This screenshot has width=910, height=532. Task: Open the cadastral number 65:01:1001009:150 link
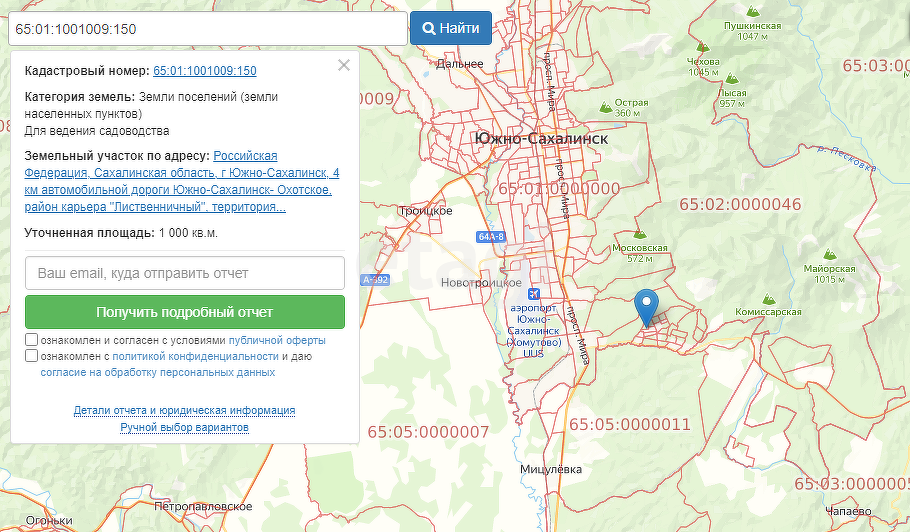(x=204, y=71)
